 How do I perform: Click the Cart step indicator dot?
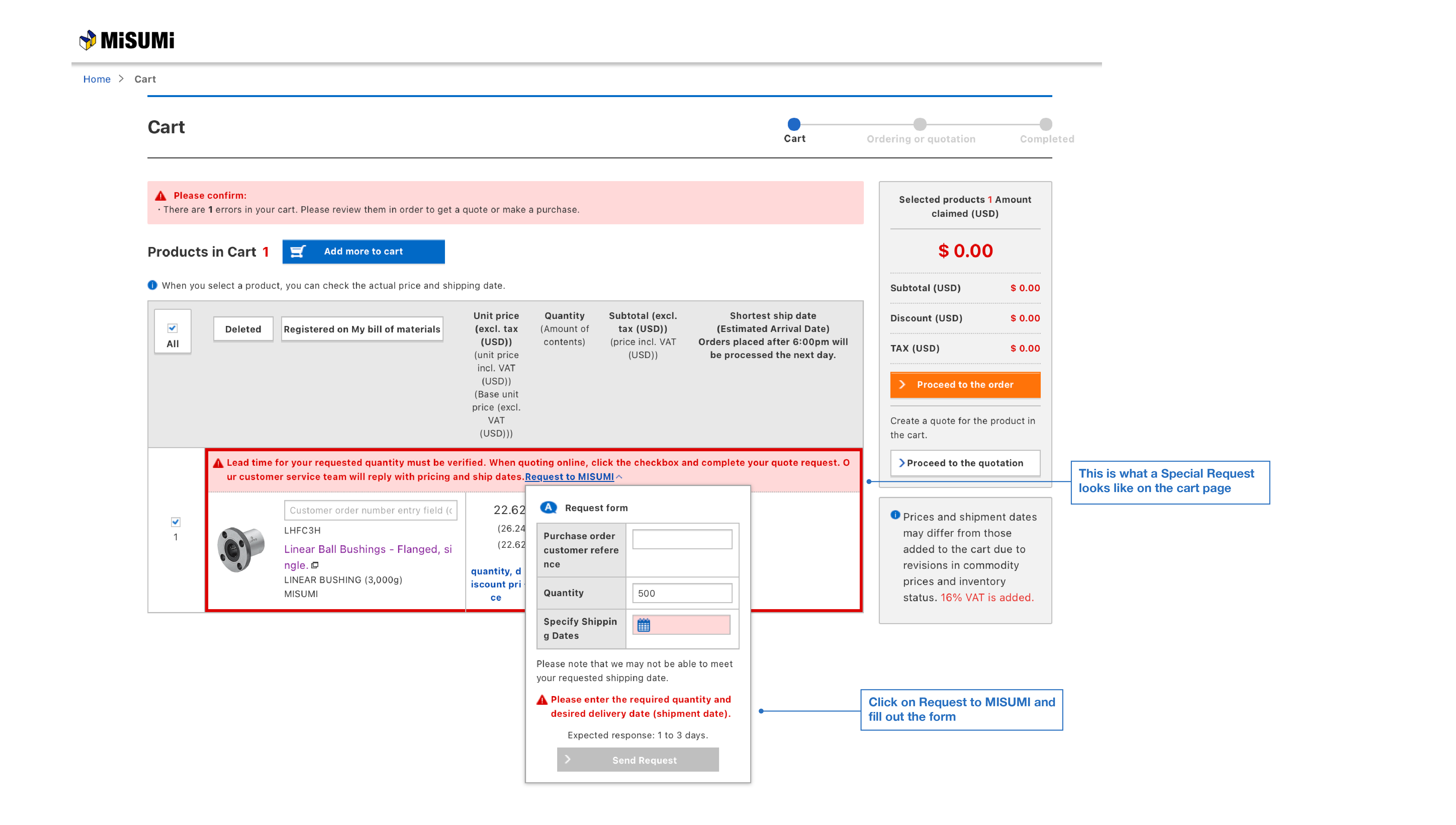coord(794,124)
